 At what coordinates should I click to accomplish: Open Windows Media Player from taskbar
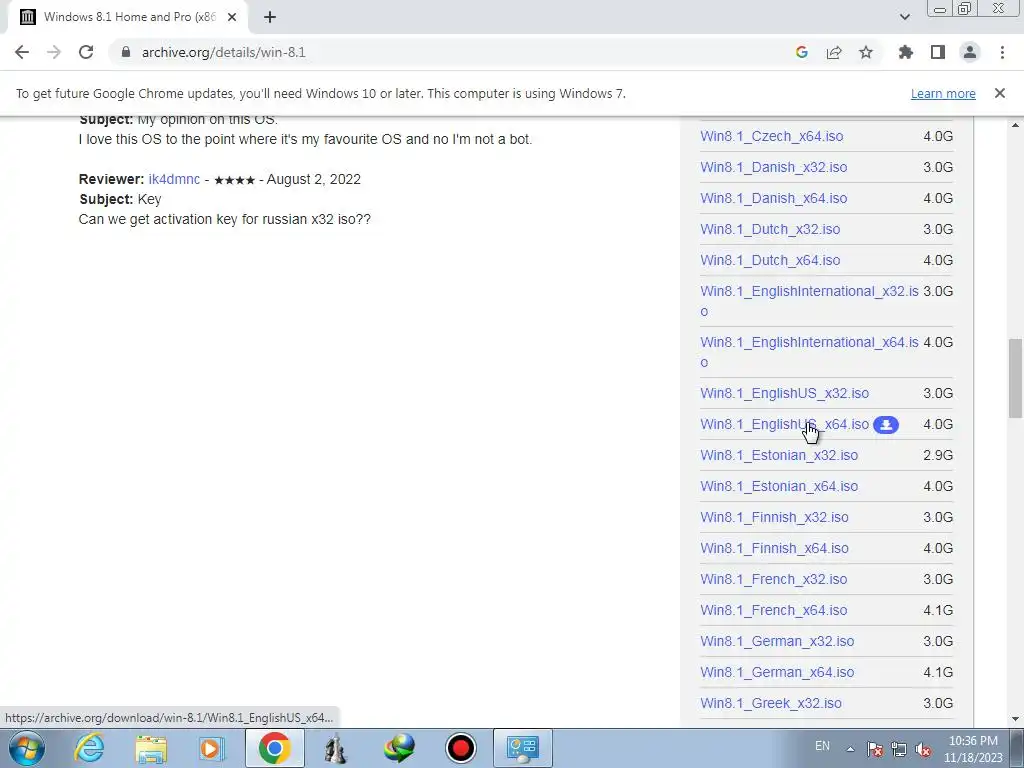click(212, 748)
